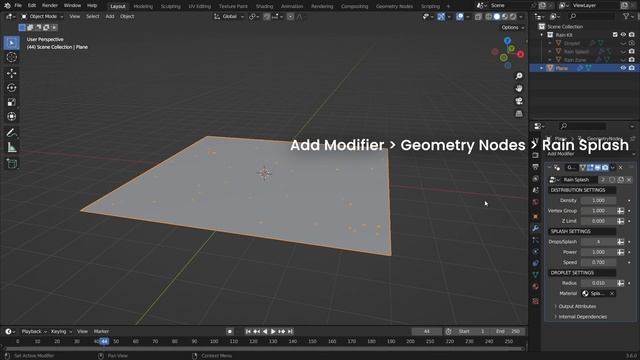Toggle Rain Kit render camera icon
640x360 pixels.
tap(632, 35)
